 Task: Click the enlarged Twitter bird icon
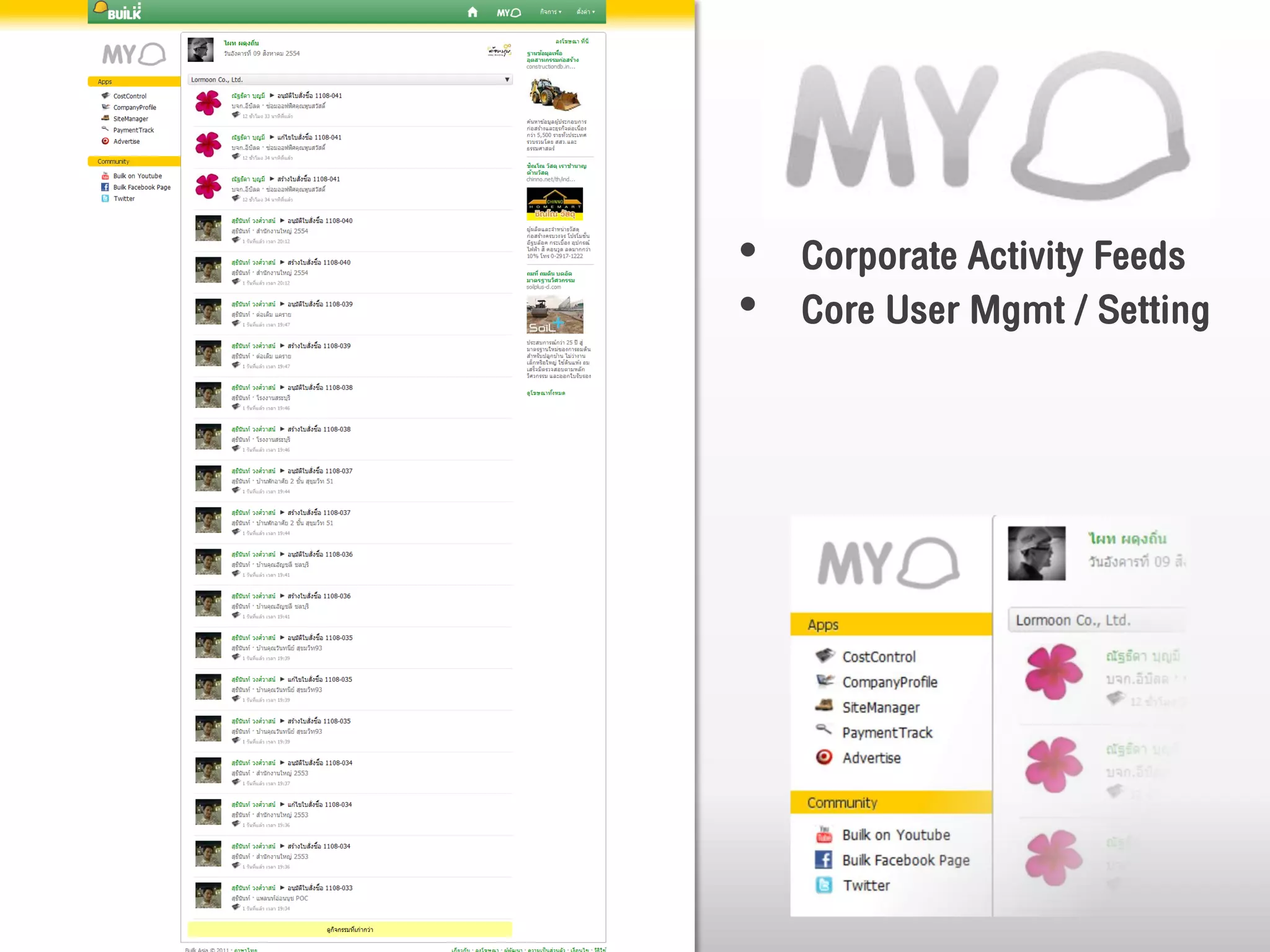pos(824,885)
